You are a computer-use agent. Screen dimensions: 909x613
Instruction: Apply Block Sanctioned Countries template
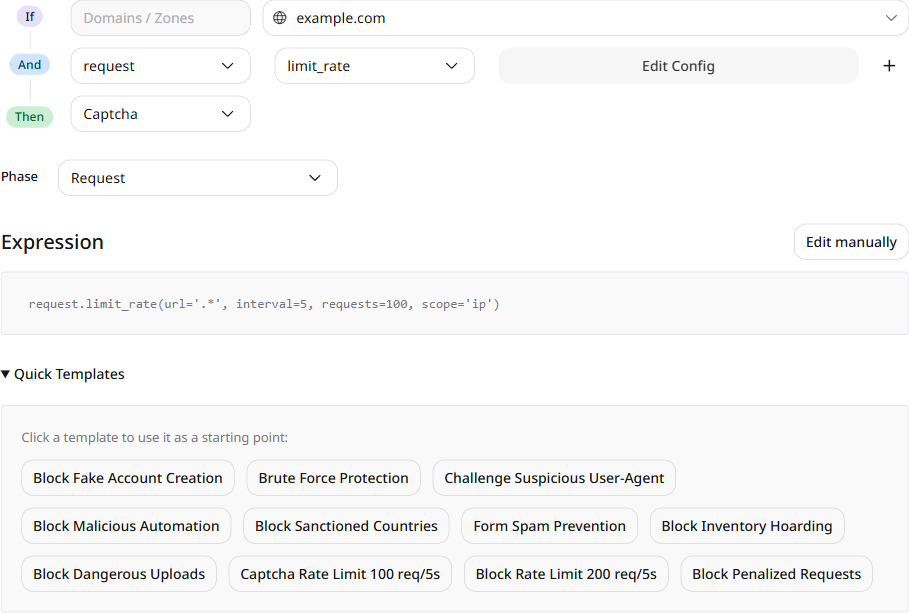click(x=346, y=526)
